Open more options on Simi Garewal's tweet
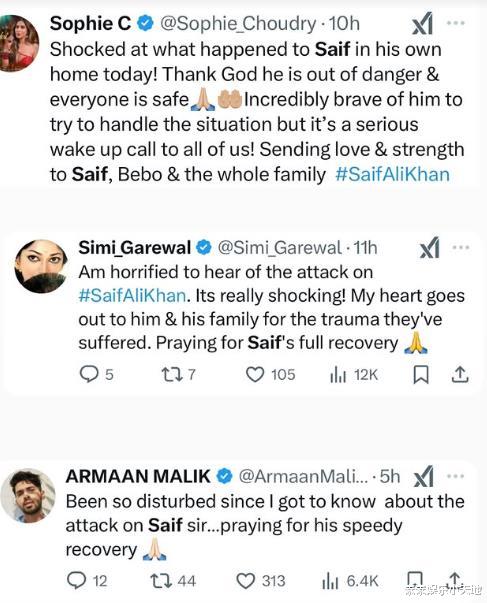Screen dimensions: 487x603 (461, 247)
